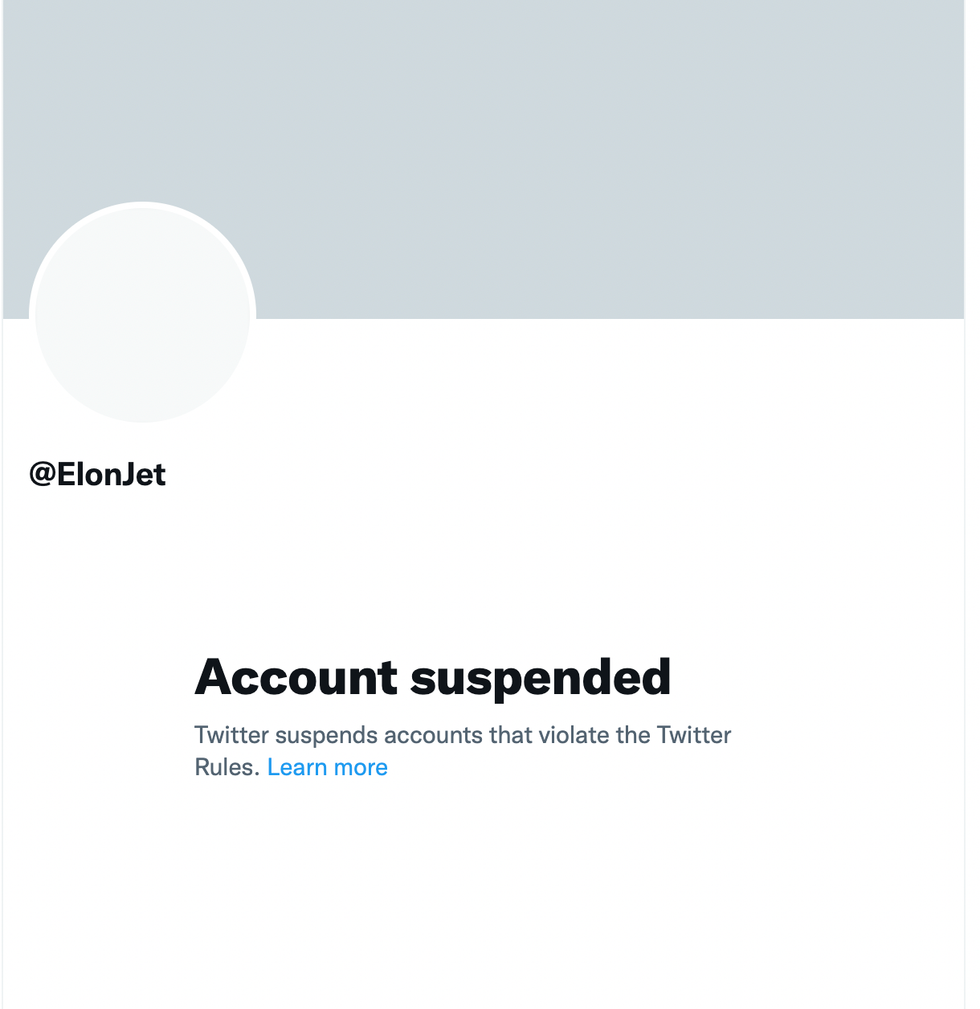Click the white ring bordering the avatar
The width and height of the screenshot is (980, 1009).
point(142,205)
